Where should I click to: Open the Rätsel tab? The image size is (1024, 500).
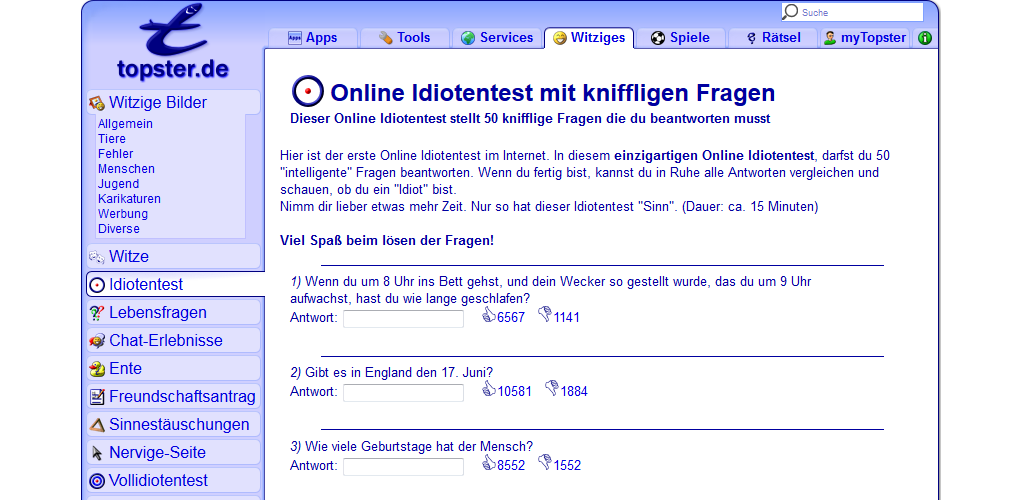[773, 38]
